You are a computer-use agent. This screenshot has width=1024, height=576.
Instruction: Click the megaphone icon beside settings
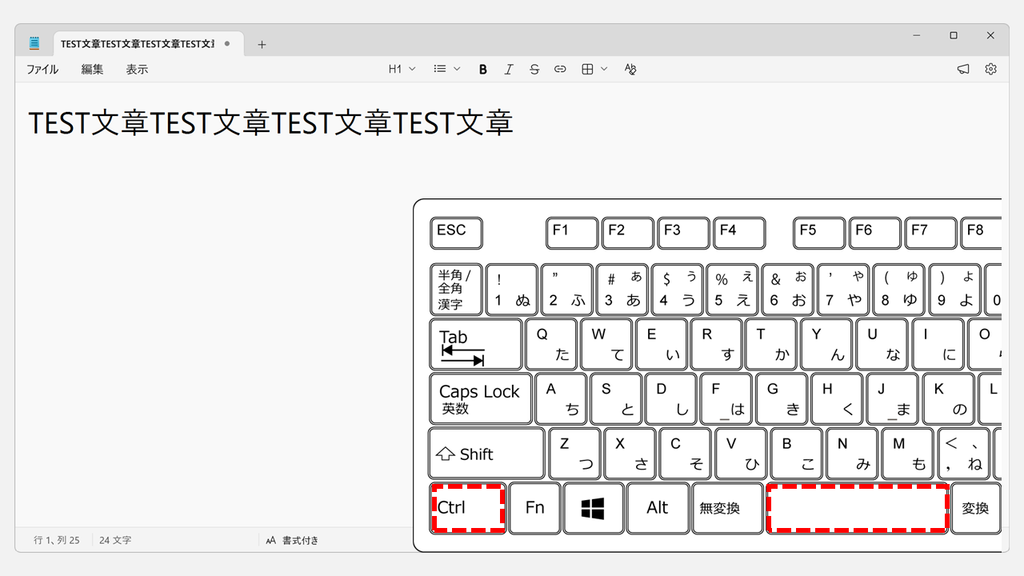point(963,69)
